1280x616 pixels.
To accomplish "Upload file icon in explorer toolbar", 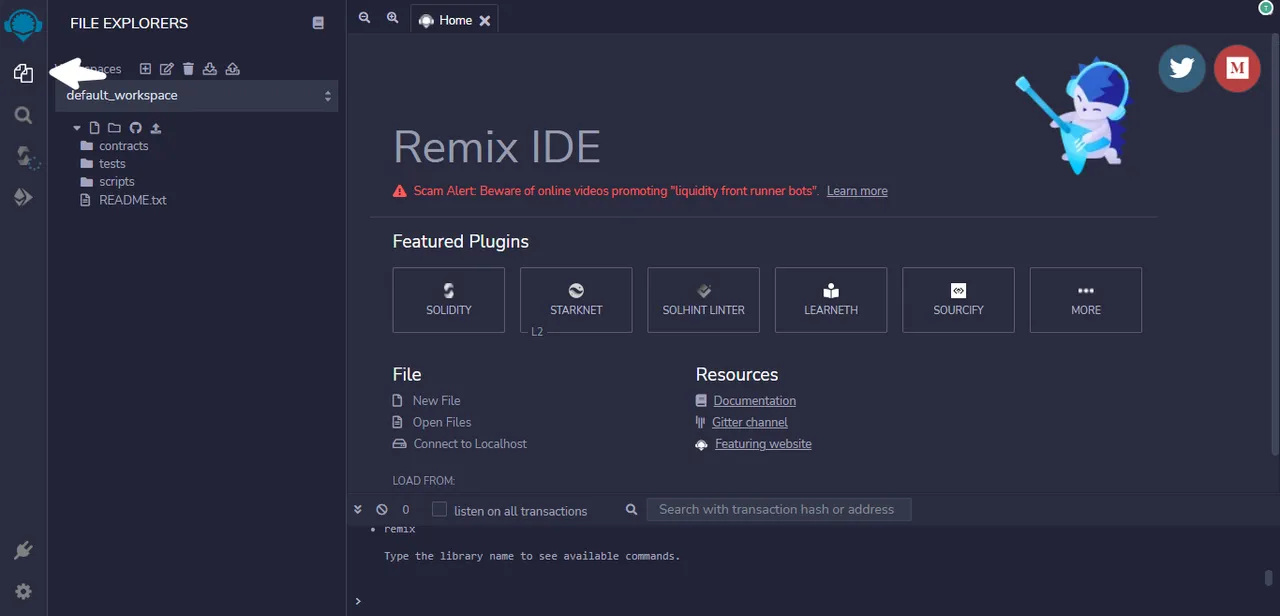I will [x=156, y=128].
